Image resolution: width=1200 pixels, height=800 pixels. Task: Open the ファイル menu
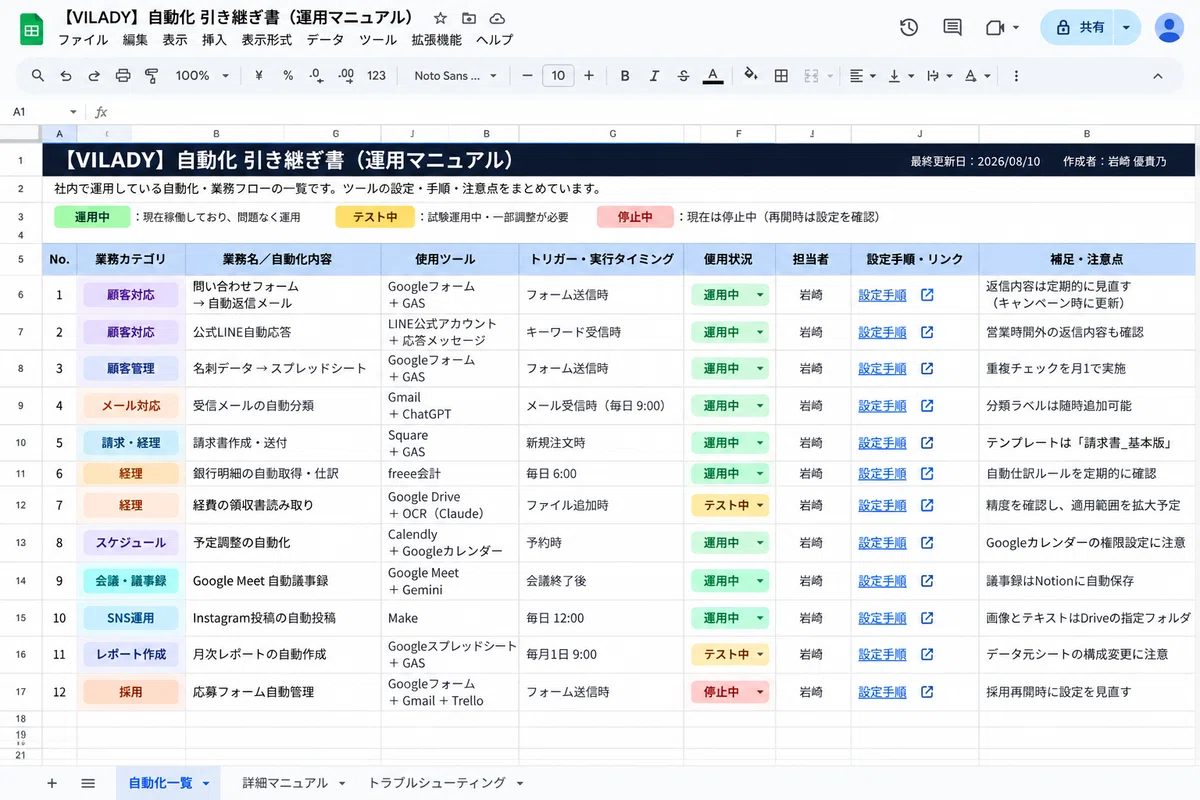(83, 40)
